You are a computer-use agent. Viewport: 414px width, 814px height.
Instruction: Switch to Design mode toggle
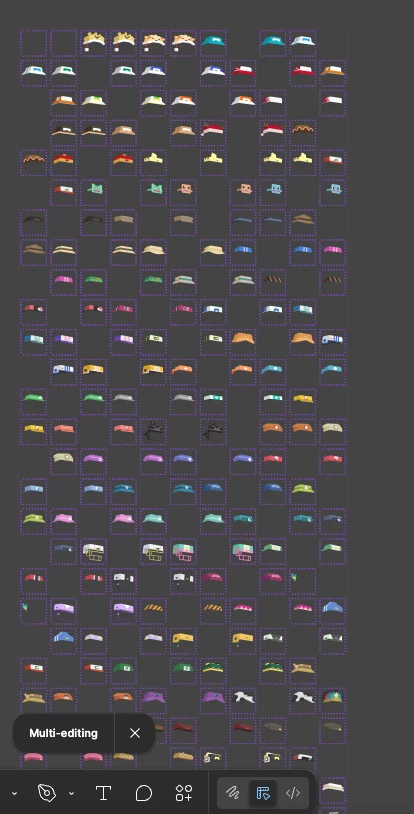[263, 793]
